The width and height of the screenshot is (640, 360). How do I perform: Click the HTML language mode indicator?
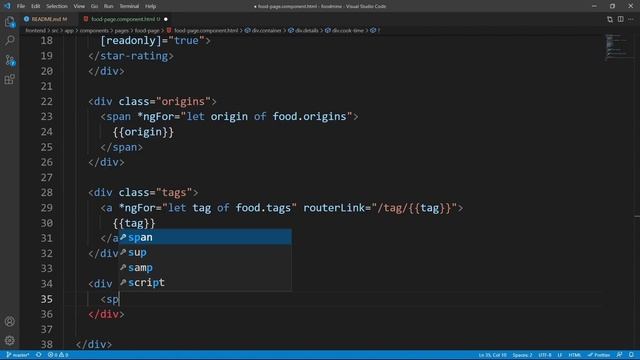click(575, 355)
